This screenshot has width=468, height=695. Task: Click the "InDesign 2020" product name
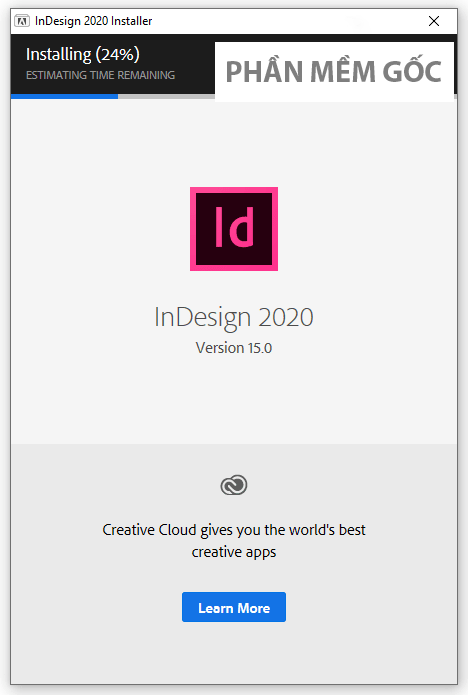tap(234, 317)
